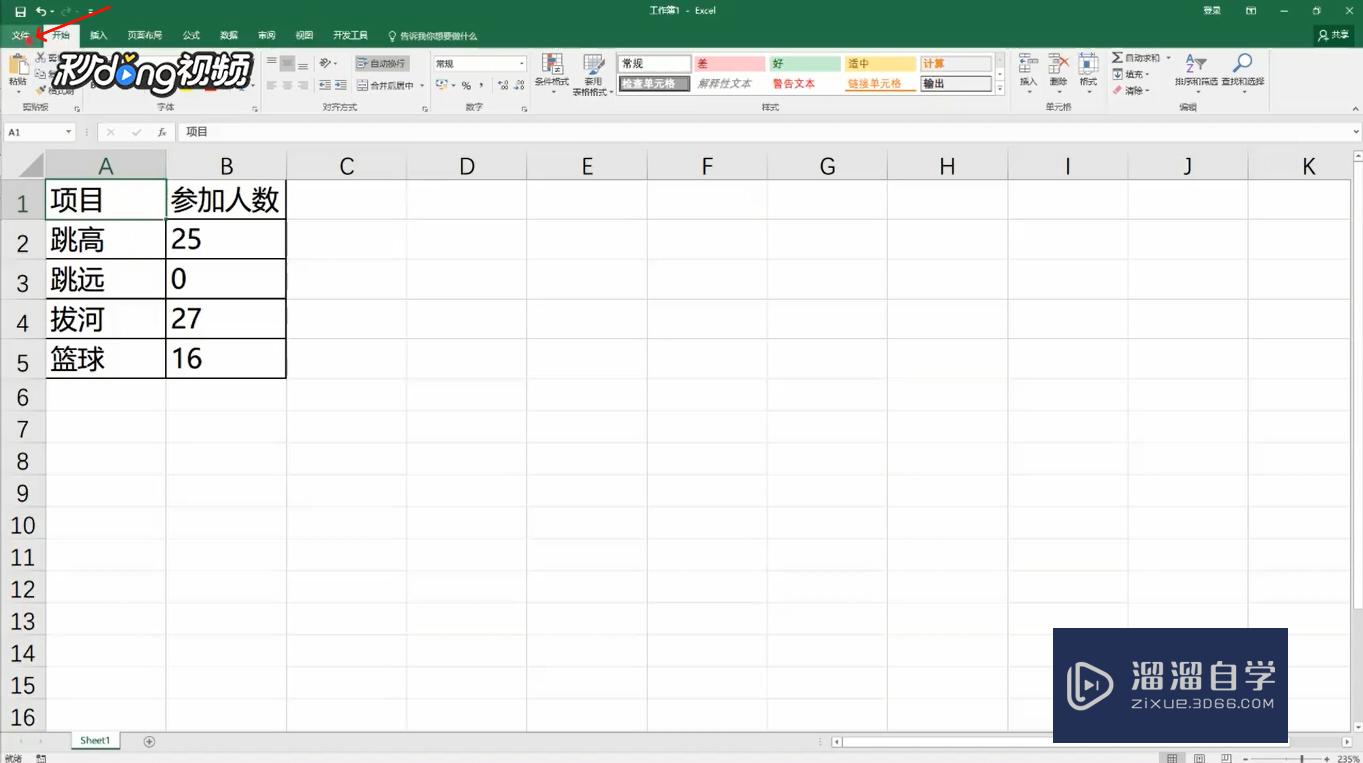Click the top align icon
The height and width of the screenshot is (763, 1363).
pos(271,63)
